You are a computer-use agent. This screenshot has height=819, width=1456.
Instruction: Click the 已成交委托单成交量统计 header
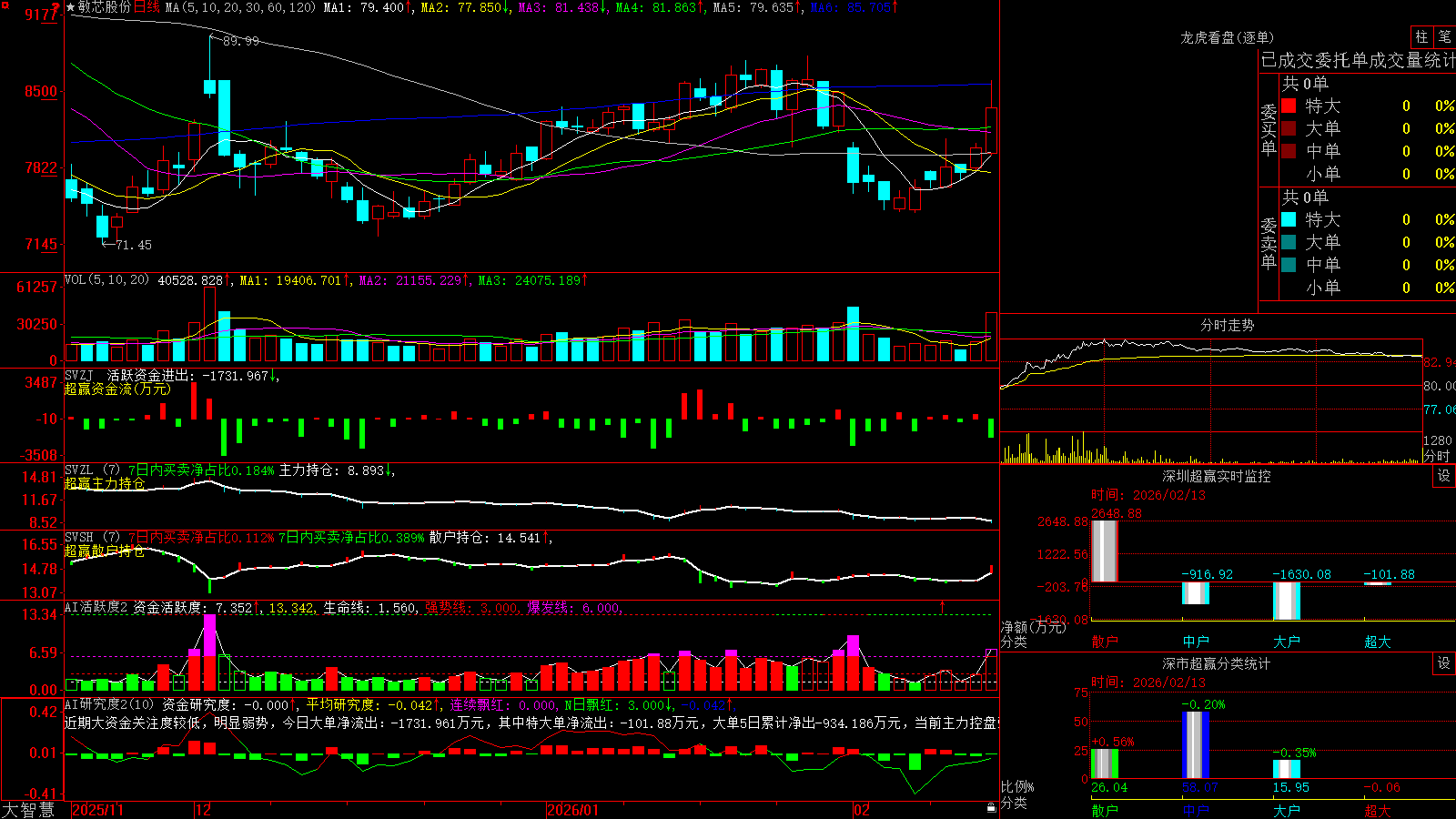(1358, 60)
